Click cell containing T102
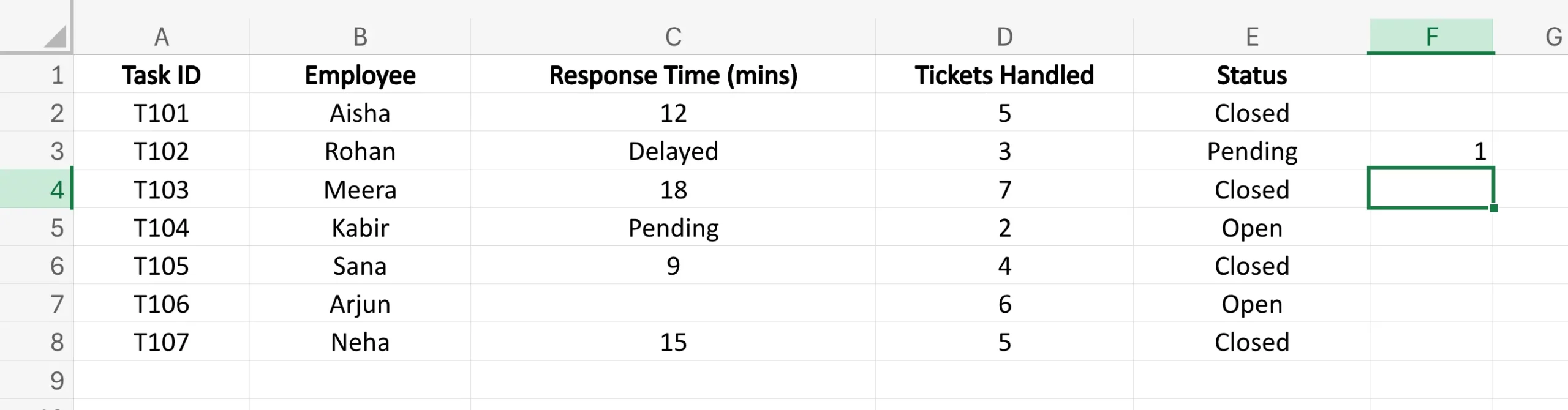The height and width of the screenshot is (410, 1568). click(x=161, y=151)
